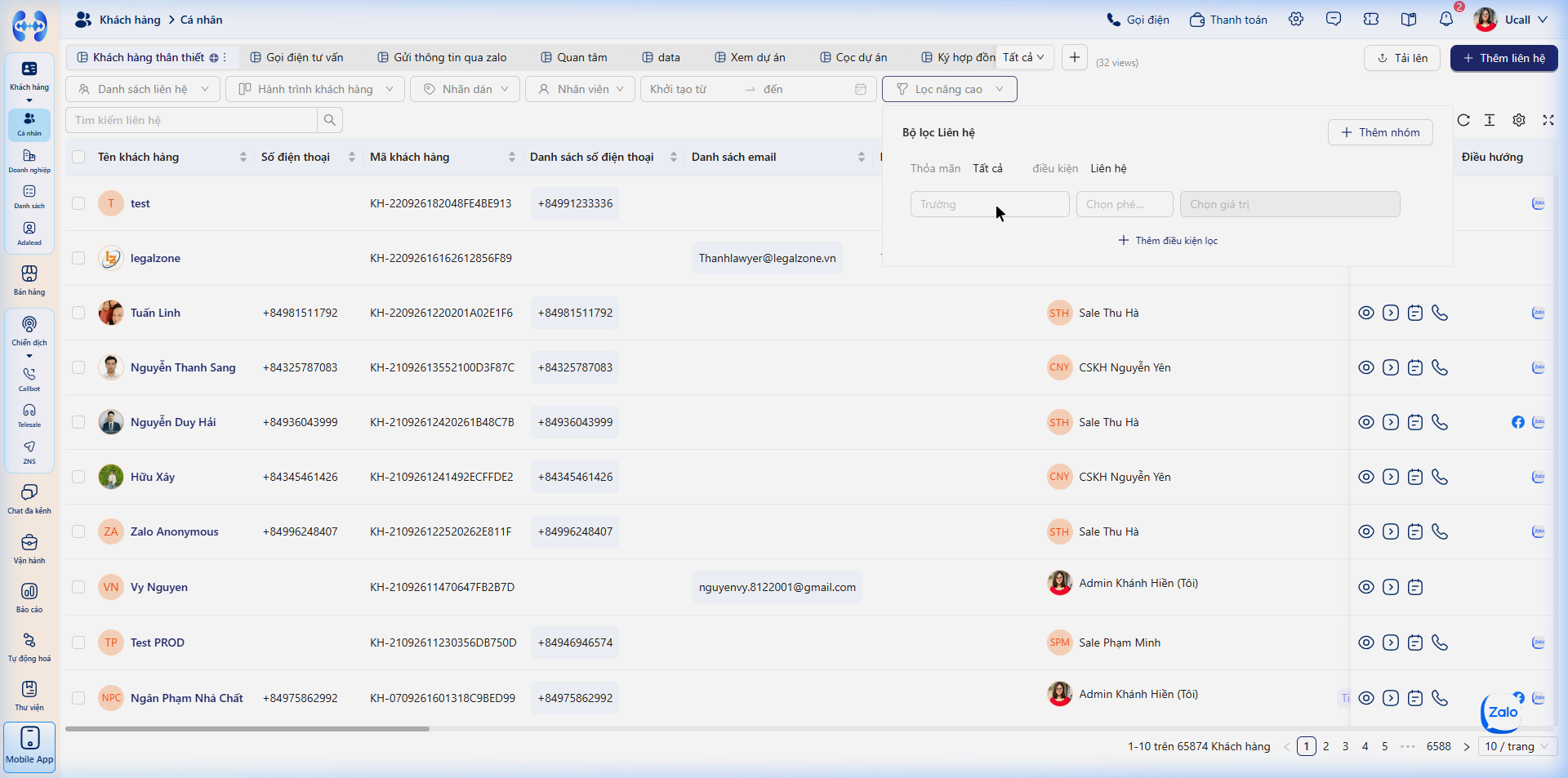
Task: Open the Nhãn dán dropdown
Action: coord(465,89)
